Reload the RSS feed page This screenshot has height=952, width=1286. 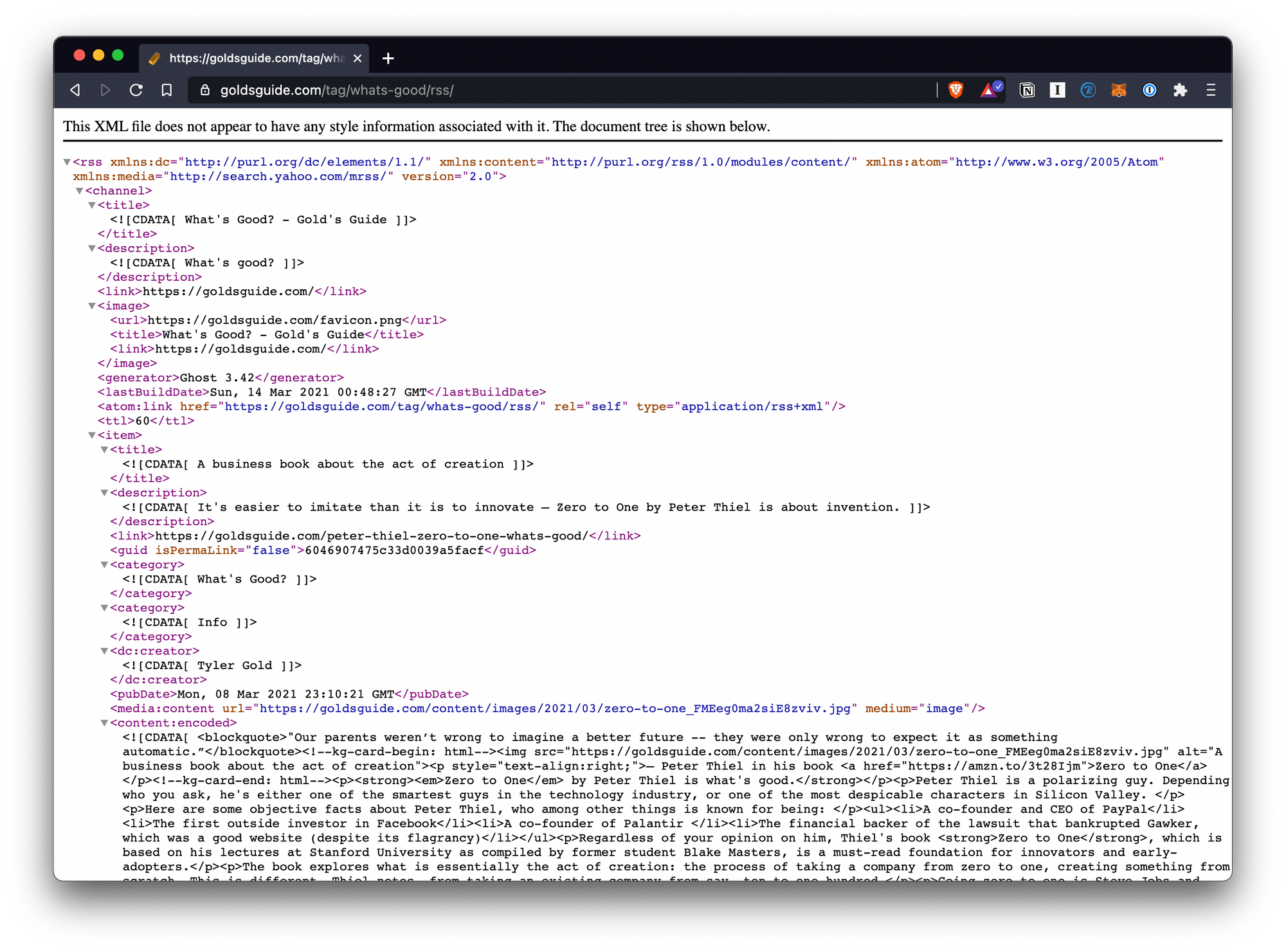(136, 90)
